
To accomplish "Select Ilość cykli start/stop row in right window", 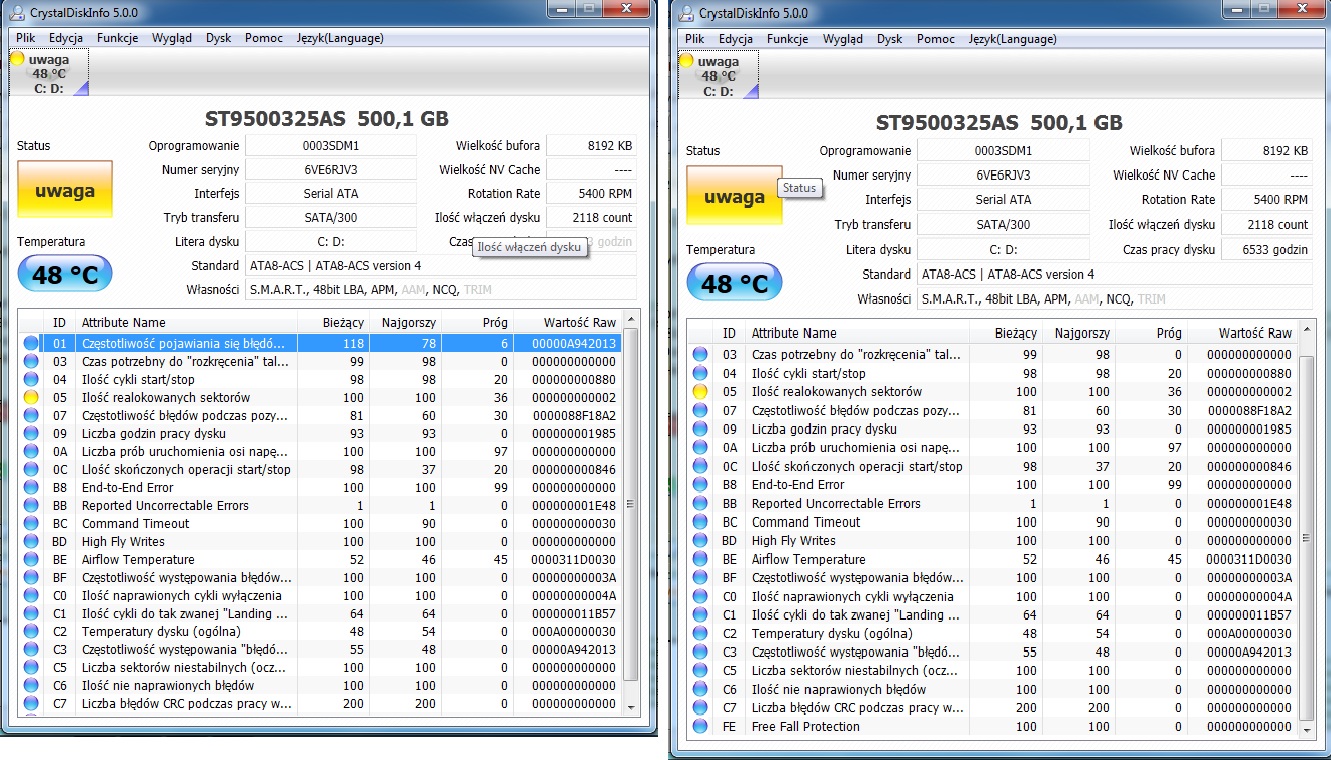I will [x=990, y=373].
